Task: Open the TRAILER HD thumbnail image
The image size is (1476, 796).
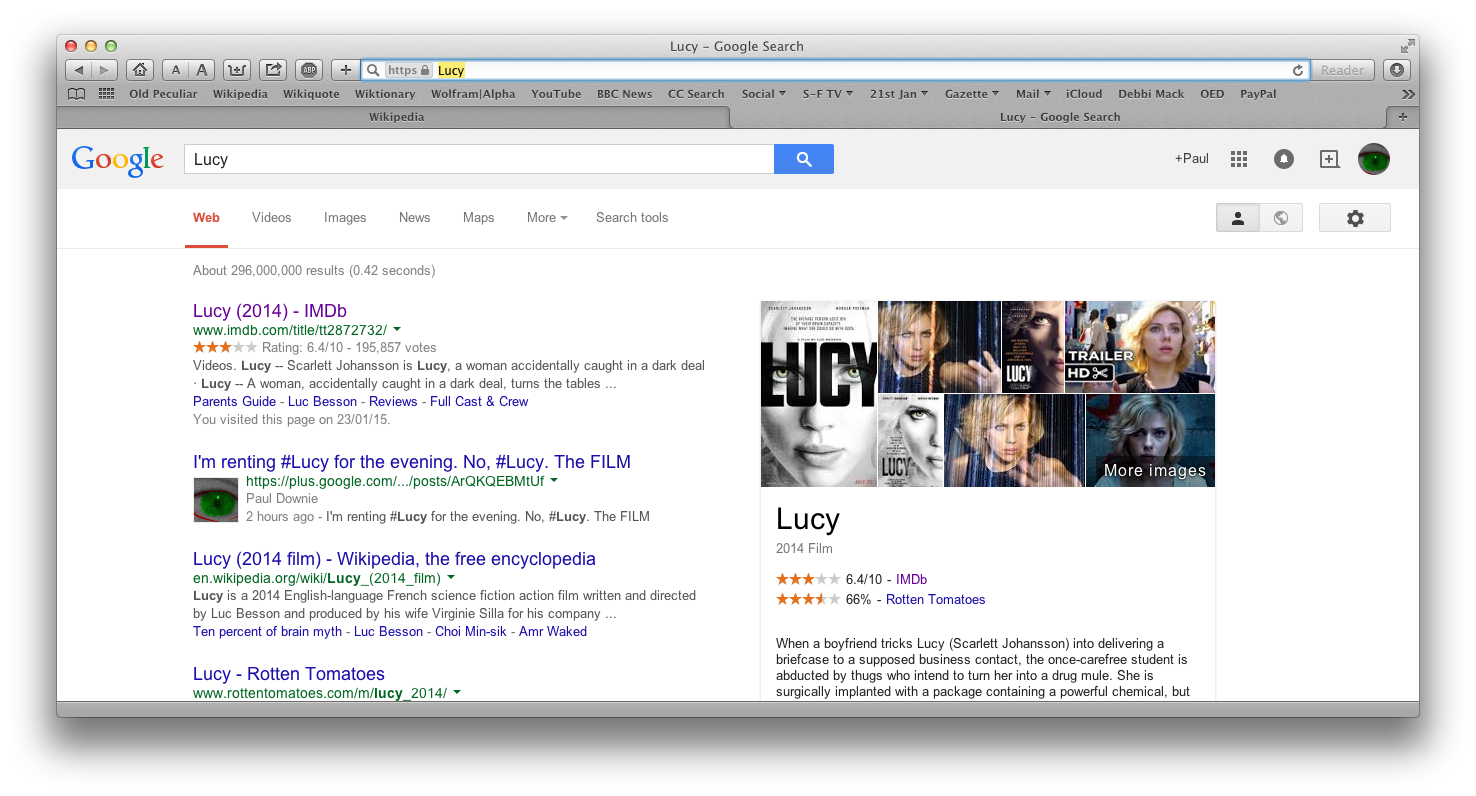Action: click(1140, 346)
